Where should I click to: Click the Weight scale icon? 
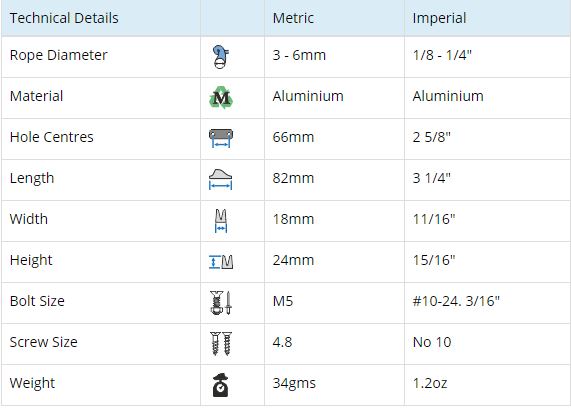click(x=220, y=385)
